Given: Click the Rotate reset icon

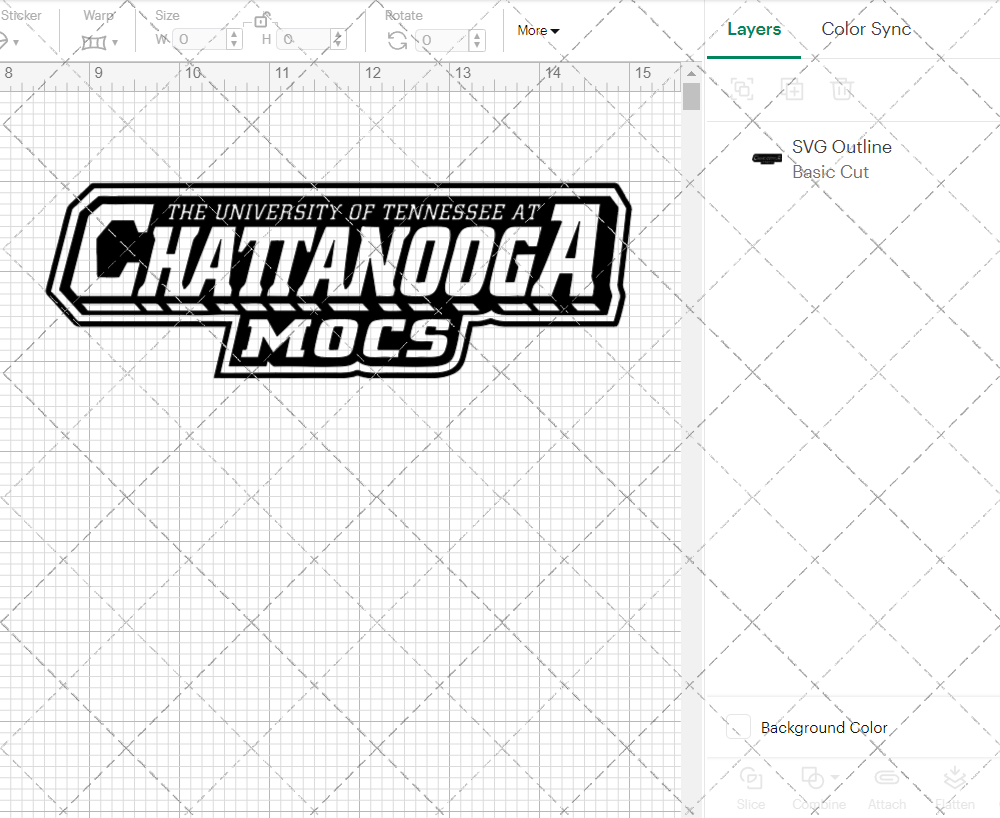Looking at the screenshot, I should (397, 40).
